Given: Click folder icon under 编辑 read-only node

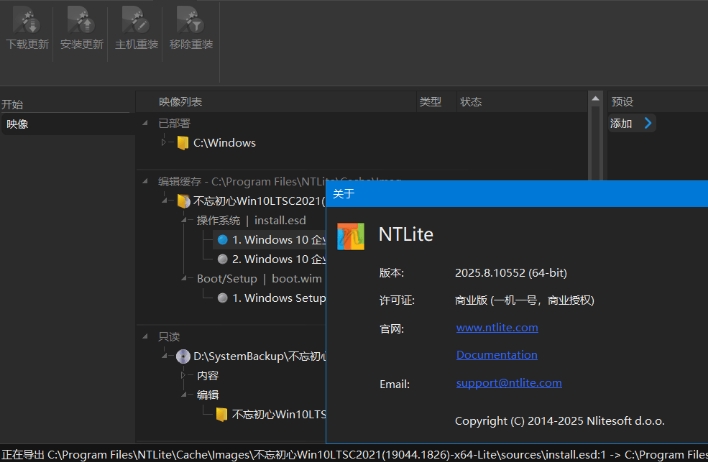Looking at the screenshot, I should [221, 414].
